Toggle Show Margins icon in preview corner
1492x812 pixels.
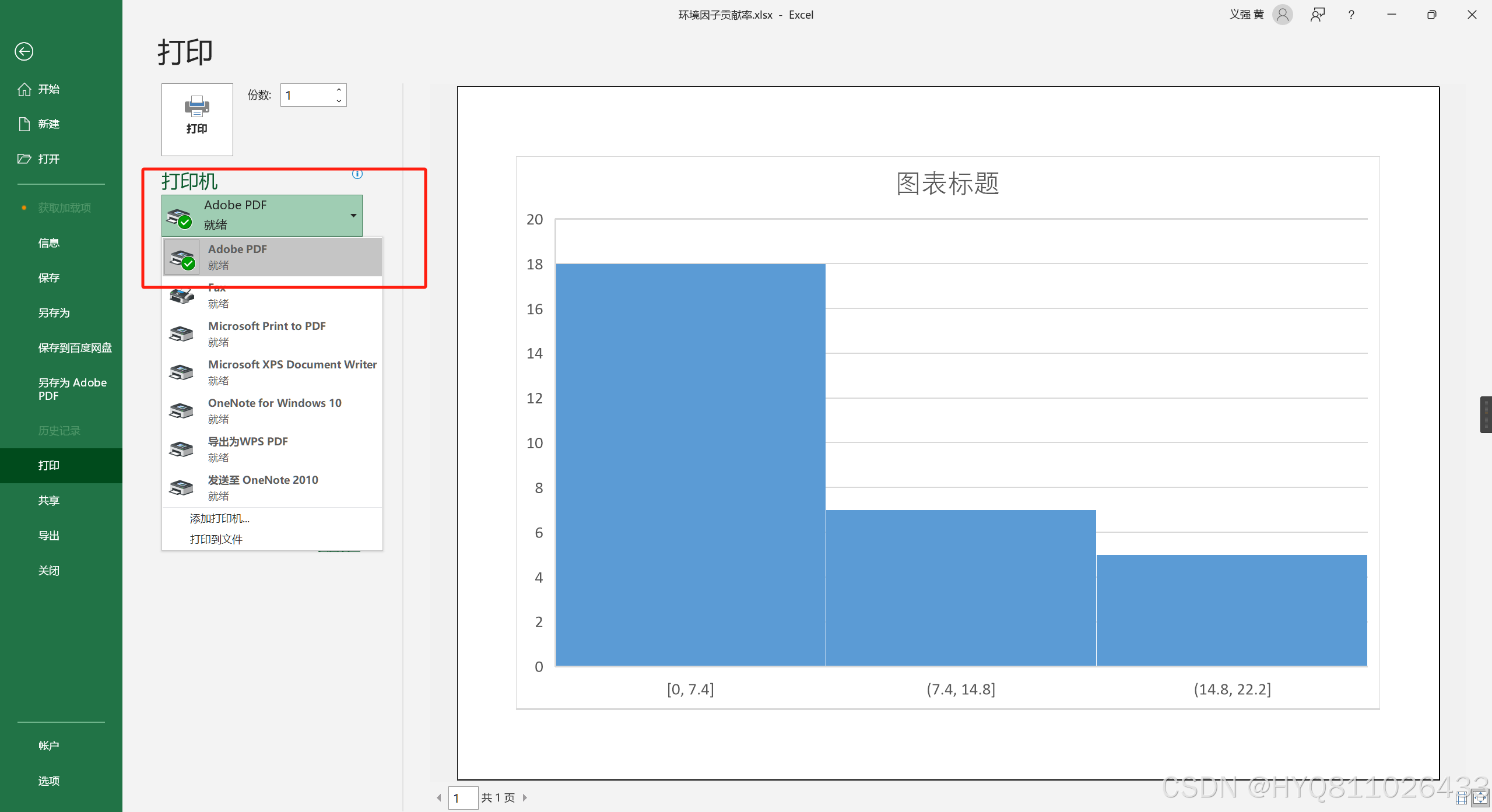[1462, 798]
